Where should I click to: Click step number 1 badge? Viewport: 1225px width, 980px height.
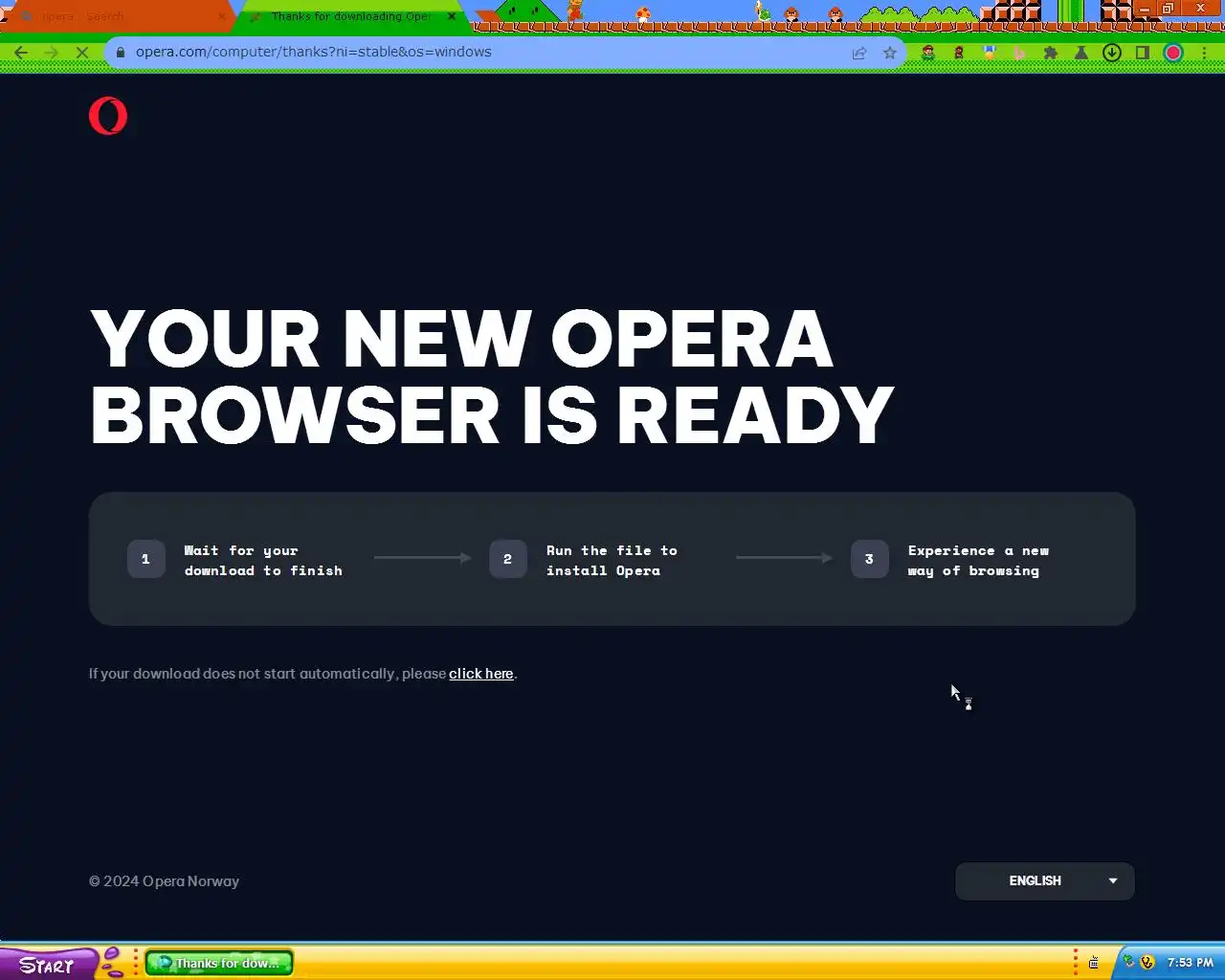145,559
